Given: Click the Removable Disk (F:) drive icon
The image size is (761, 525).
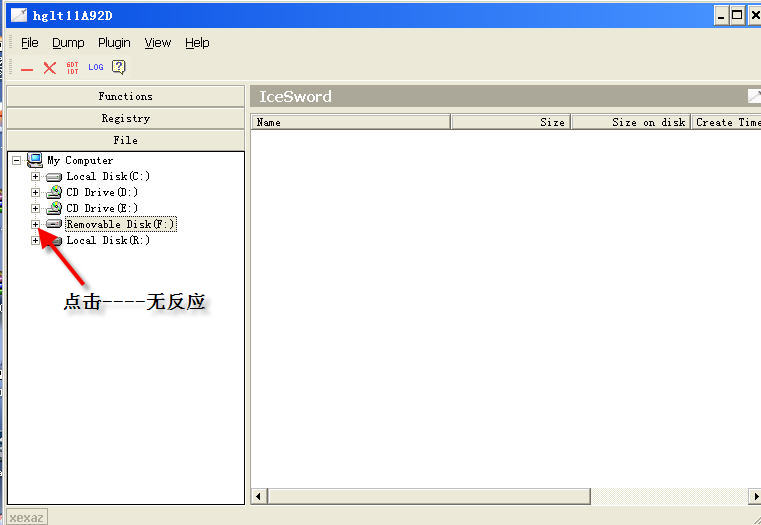Looking at the screenshot, I should pyautogui.click(x=54, y=224).
